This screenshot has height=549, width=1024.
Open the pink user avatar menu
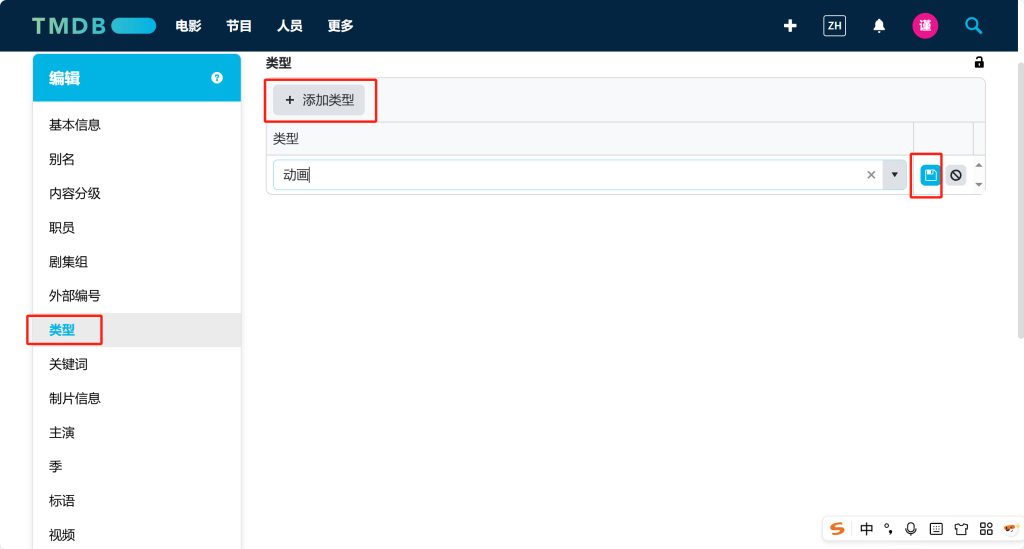[x=925, y=26]
